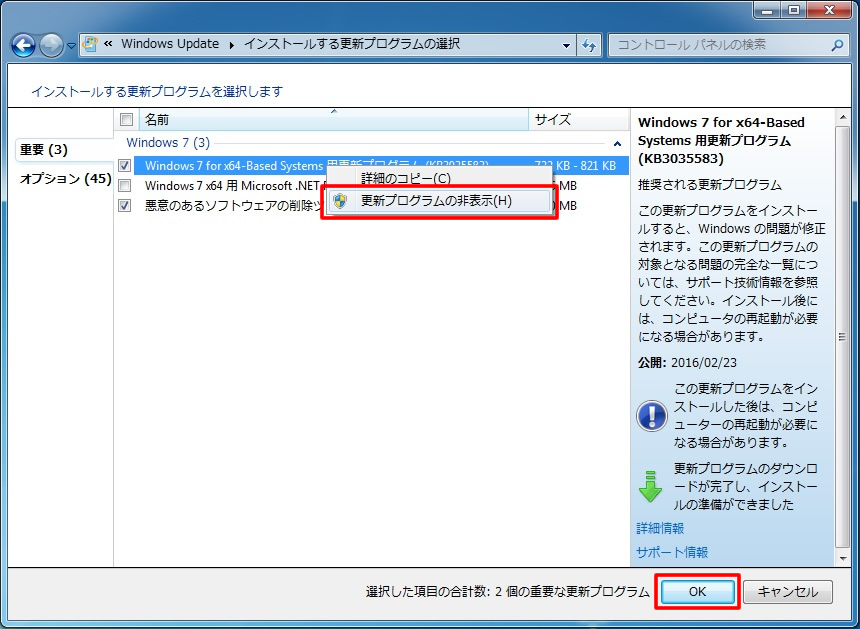Click the Windows 7 (3) group label
The image size is (860, 629).
coord(168,143)
